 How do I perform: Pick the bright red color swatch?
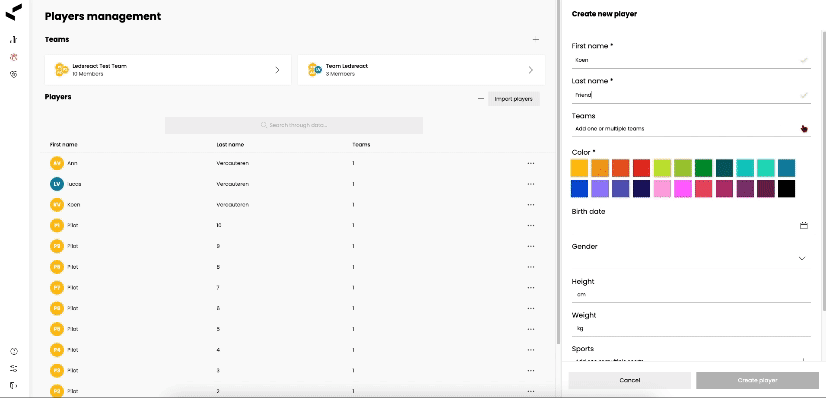click(x=641, y=168)
